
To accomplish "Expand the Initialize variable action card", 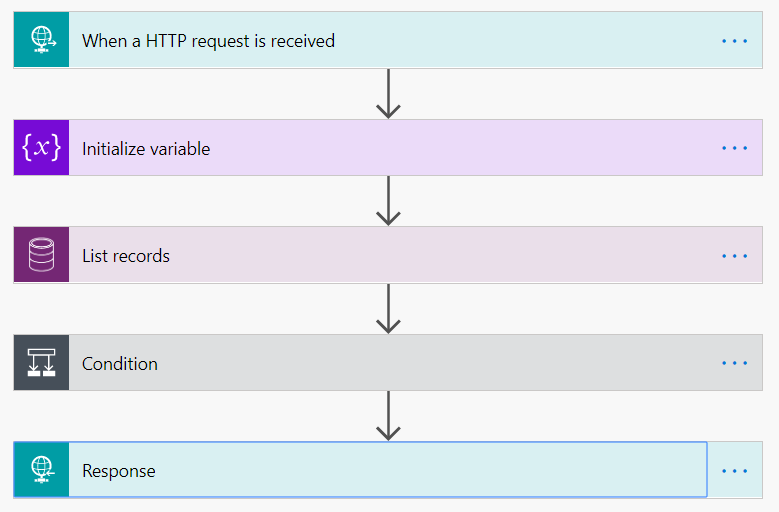I will coord(146,148).
